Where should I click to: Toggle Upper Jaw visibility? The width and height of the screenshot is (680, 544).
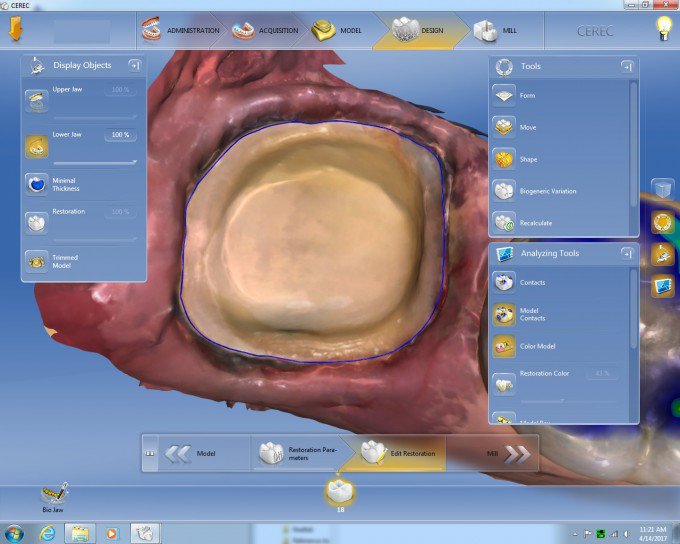click(36, 101)
